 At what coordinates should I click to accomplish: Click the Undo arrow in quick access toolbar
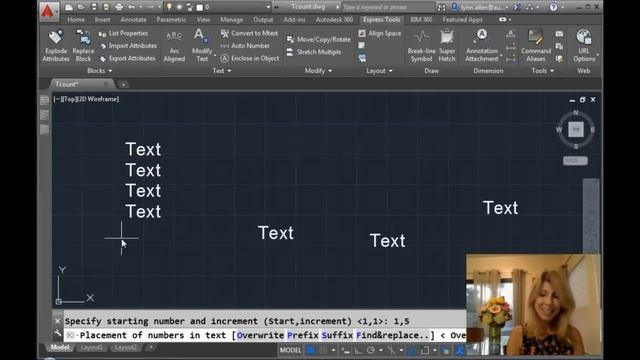click(x=131, y=7)
